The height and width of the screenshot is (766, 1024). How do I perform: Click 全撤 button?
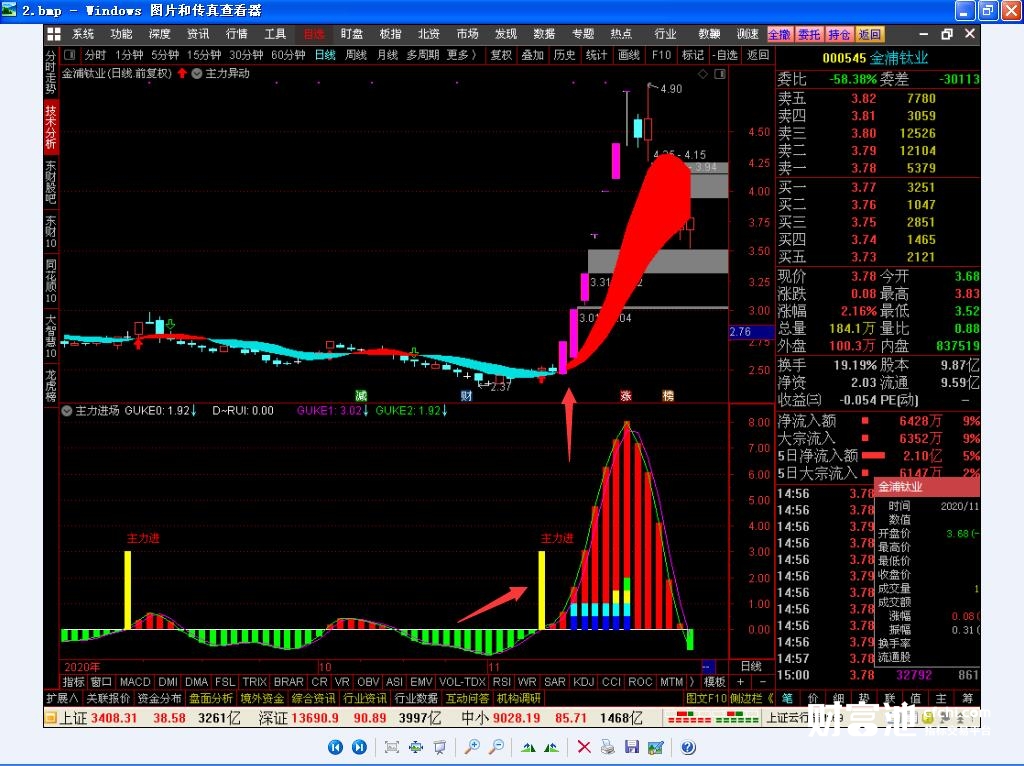pos(780,34)
